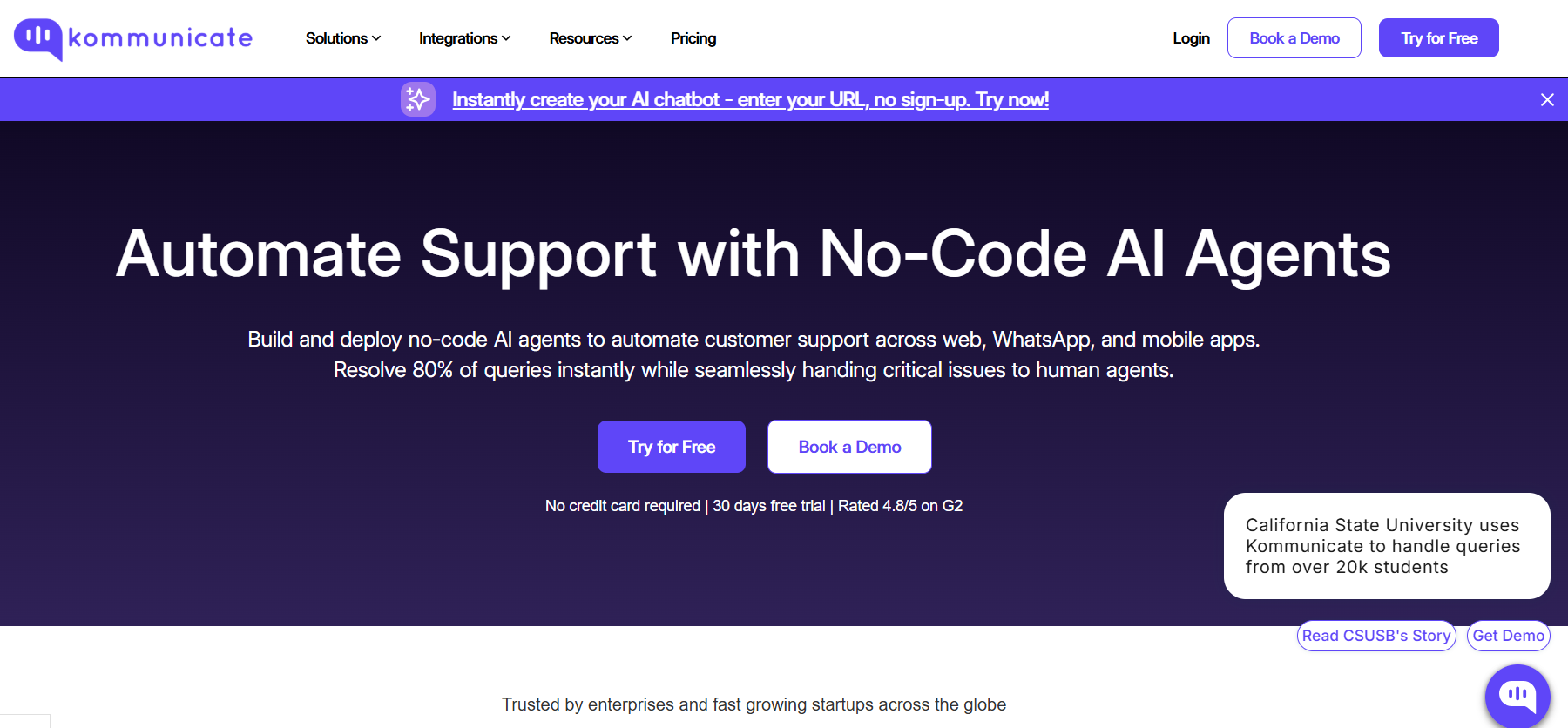
Task: Expand the Resources dropdown menu
Action: coord(590,38)
